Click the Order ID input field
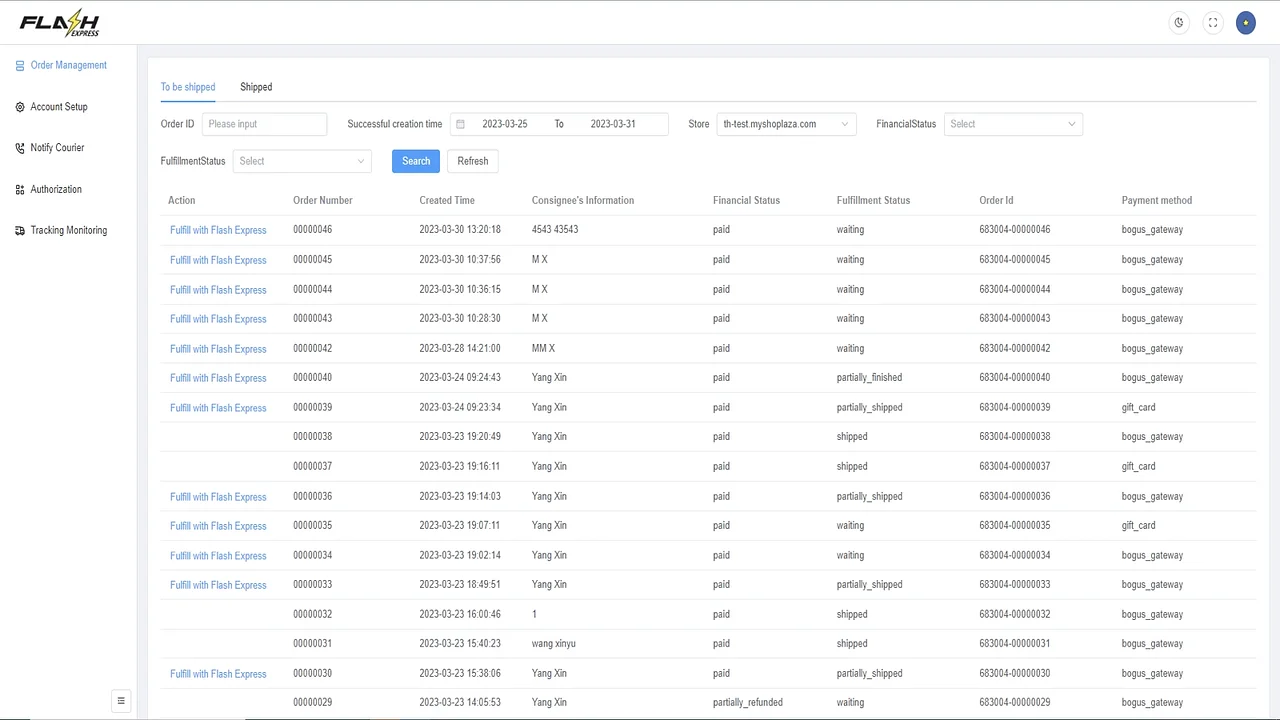The image size is (1280, 720). [264, 123]
